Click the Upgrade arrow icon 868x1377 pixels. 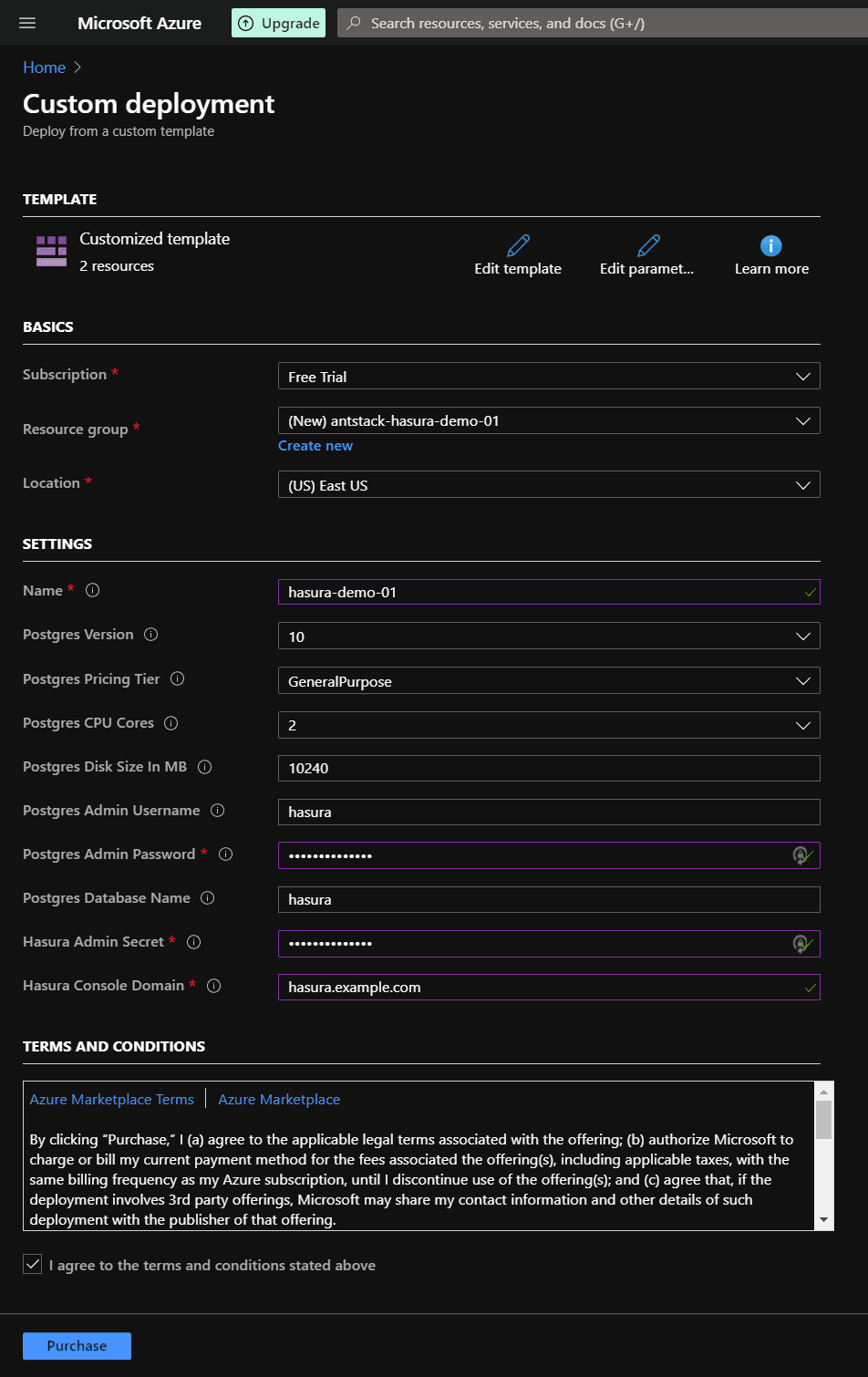pos(245,24)
